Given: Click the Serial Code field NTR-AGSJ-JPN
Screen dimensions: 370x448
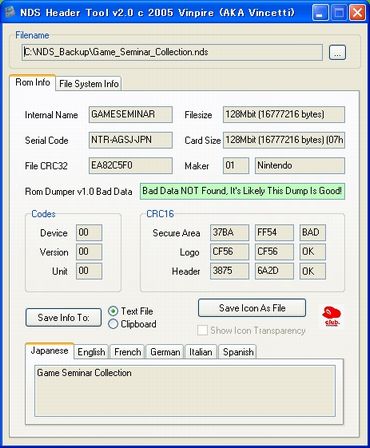Looking at the screenshot, I should 131,140.
